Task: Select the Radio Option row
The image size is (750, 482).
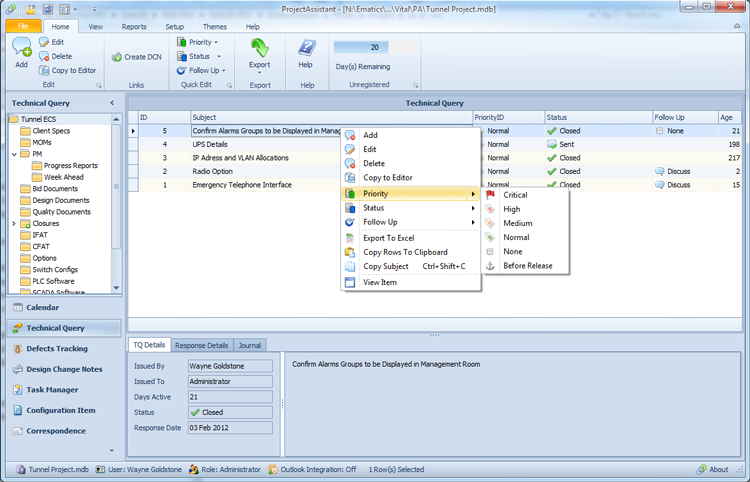Action: [x=435, y=171]
